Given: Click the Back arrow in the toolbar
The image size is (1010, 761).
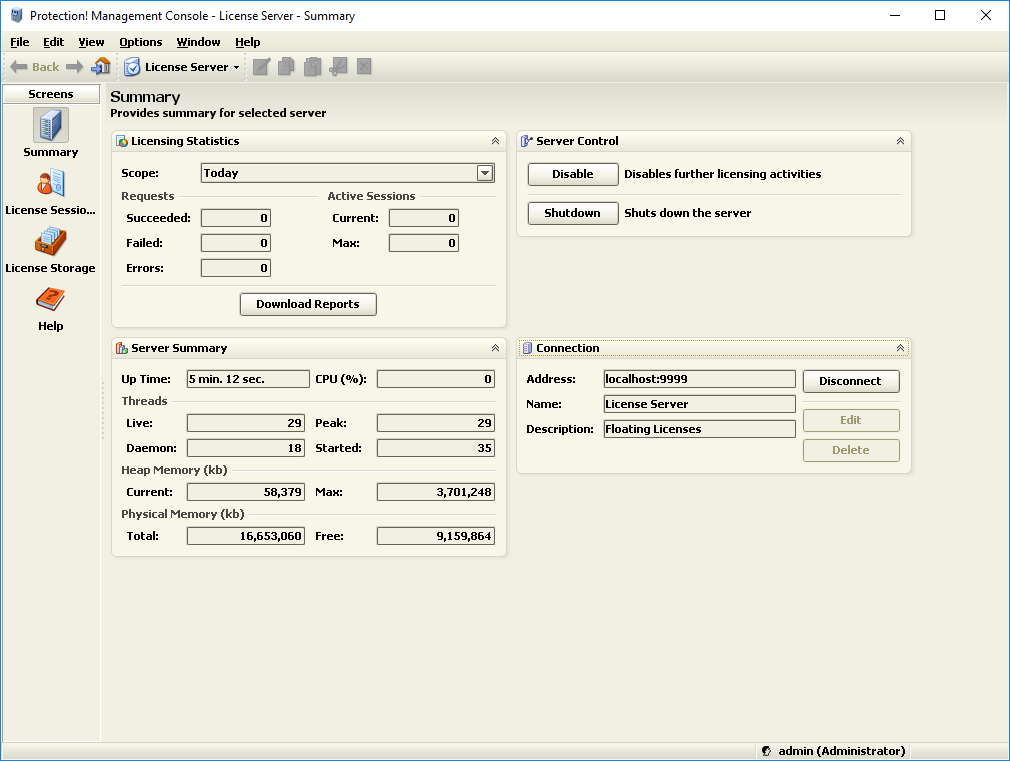Looking at the screenshot, I should click(x=34, y=67).
